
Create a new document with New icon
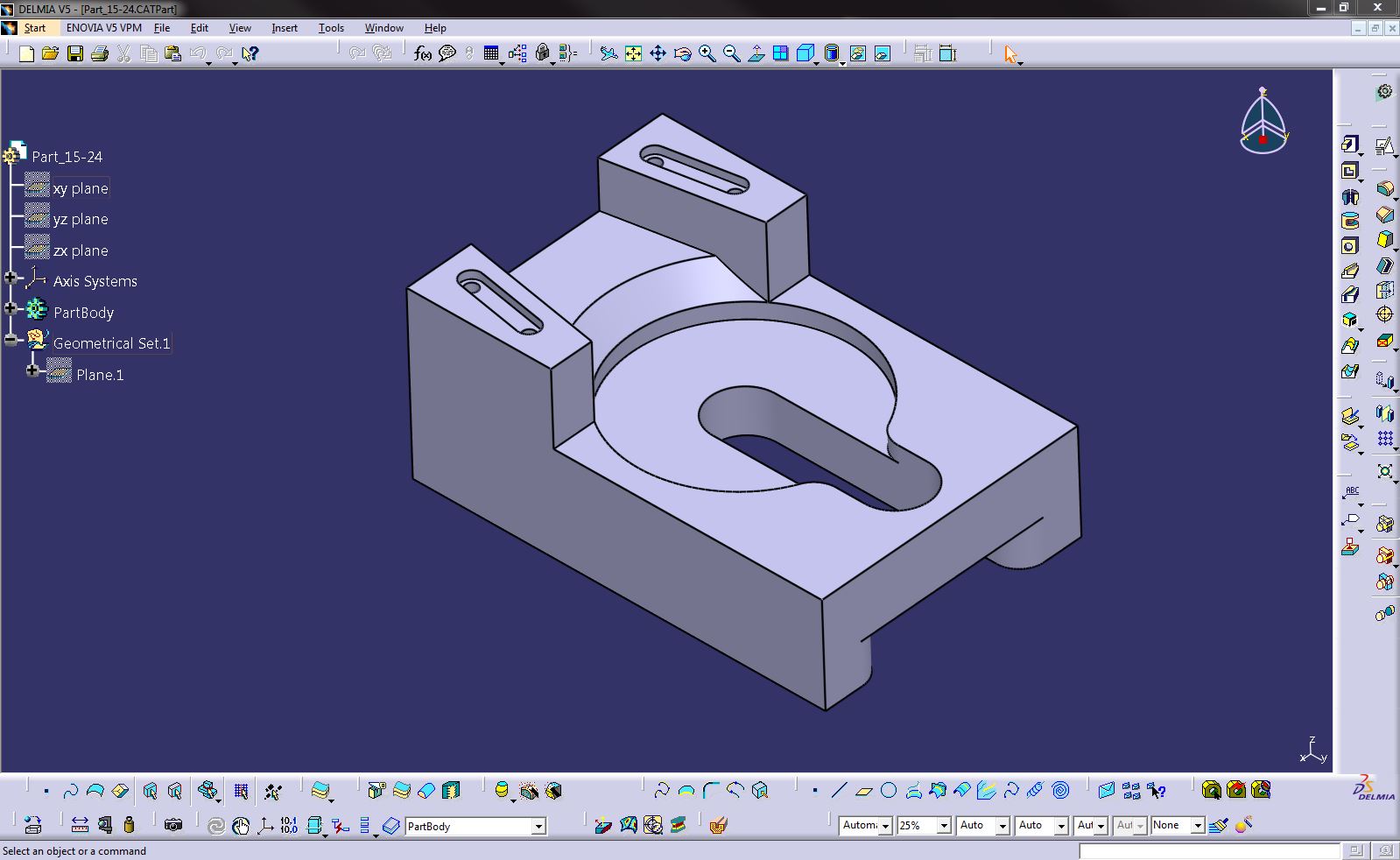(x=26, y=54)
